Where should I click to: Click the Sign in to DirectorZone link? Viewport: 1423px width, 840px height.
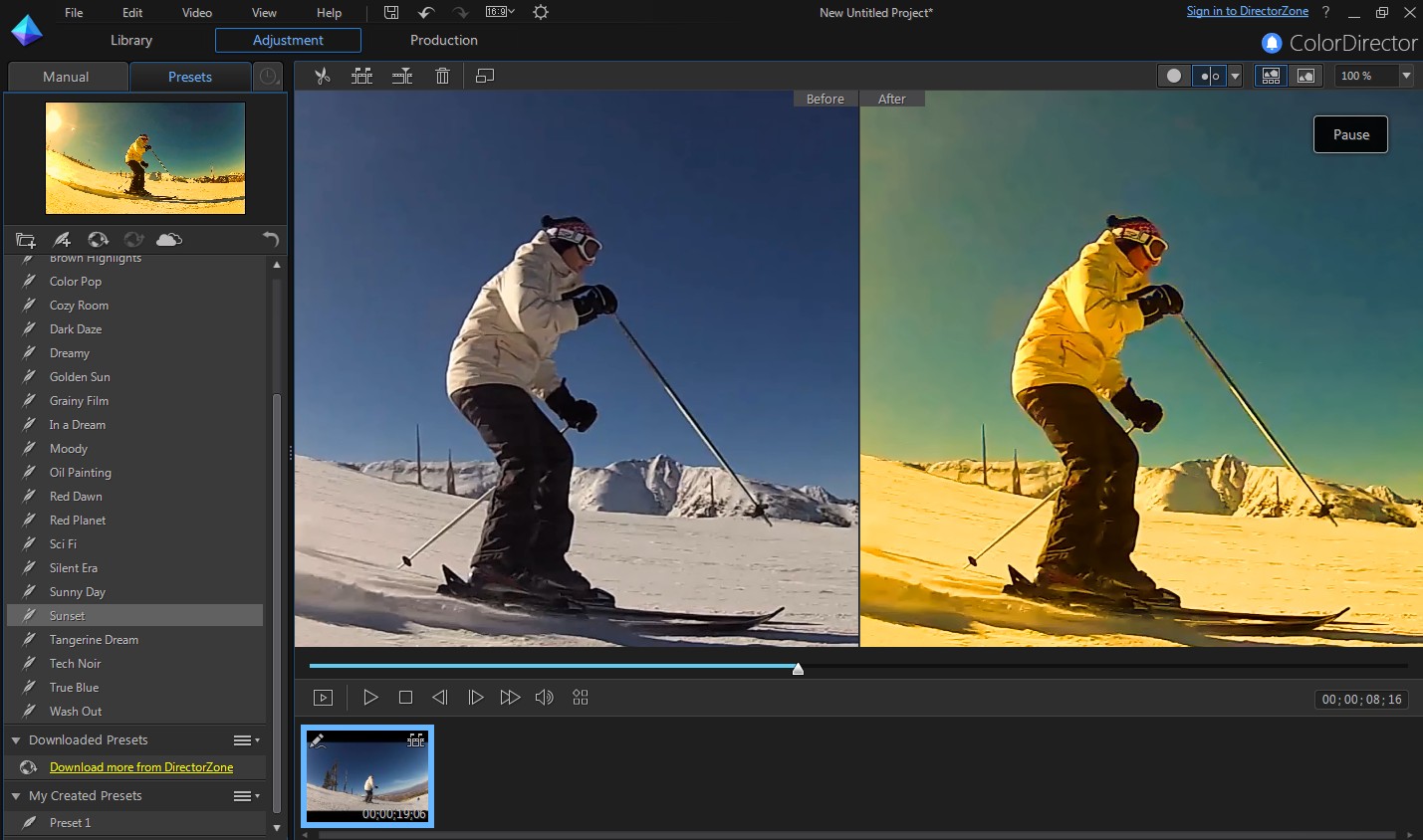(x=1247, y=11)
